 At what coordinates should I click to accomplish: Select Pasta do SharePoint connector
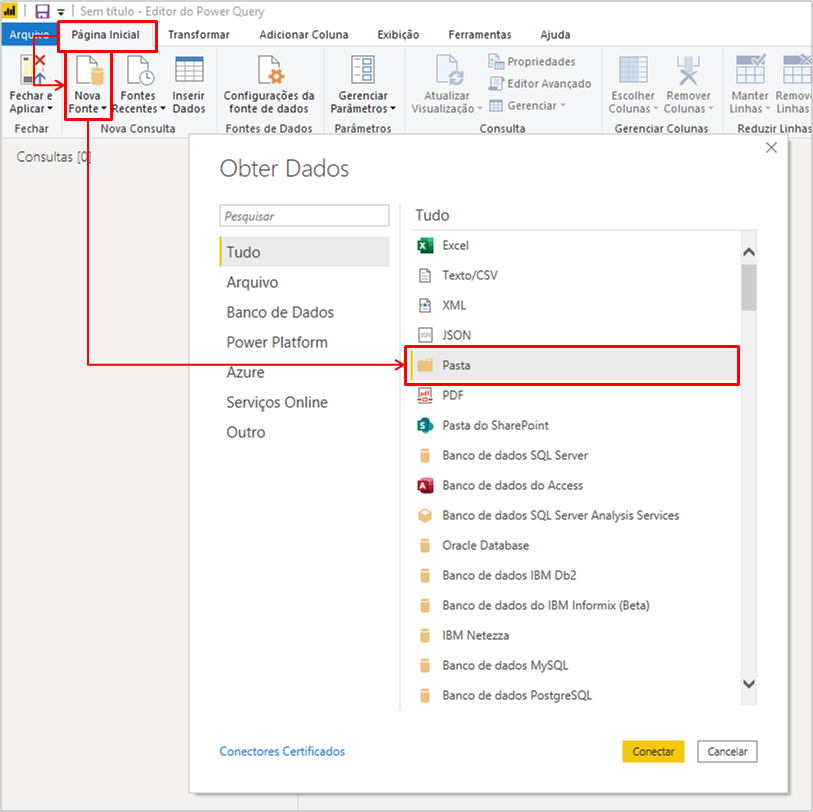495,425
